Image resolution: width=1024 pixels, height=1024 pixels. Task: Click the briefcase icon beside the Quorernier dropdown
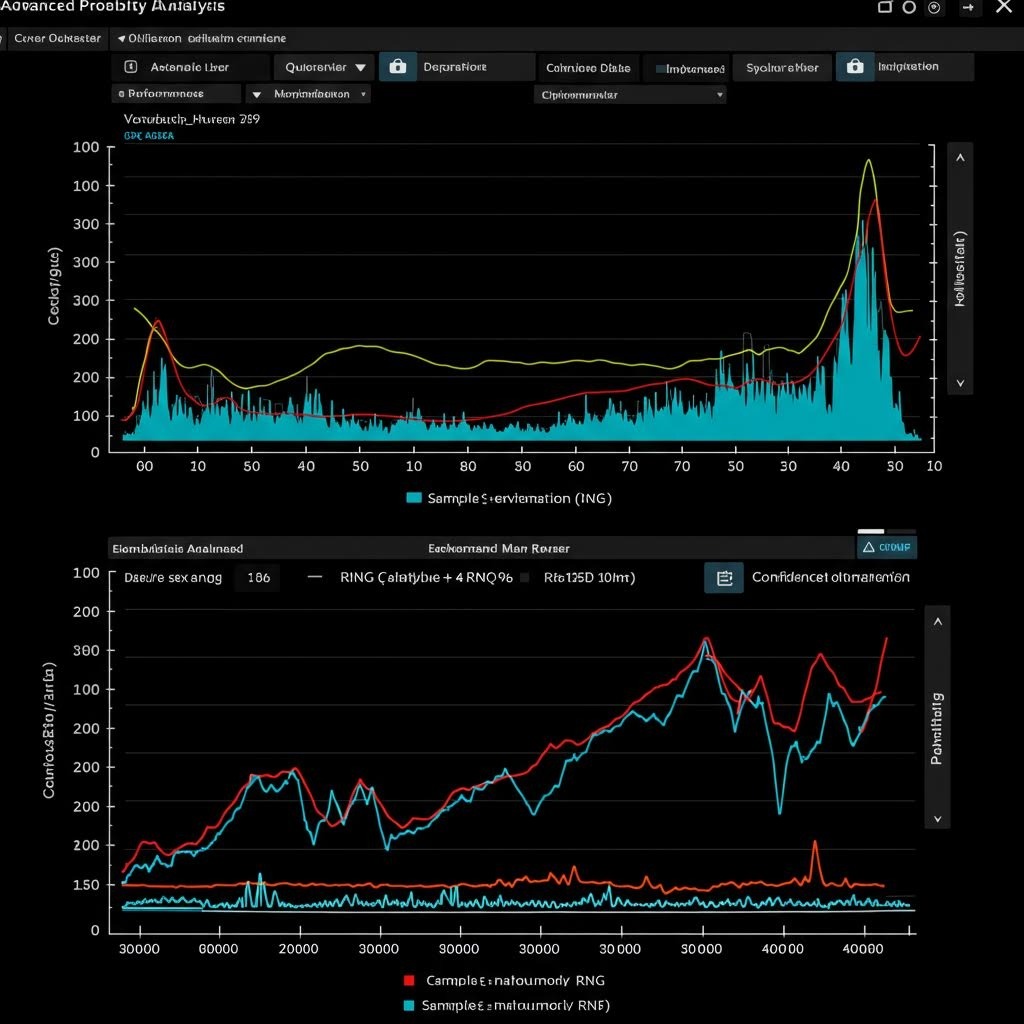coord(398,67)
